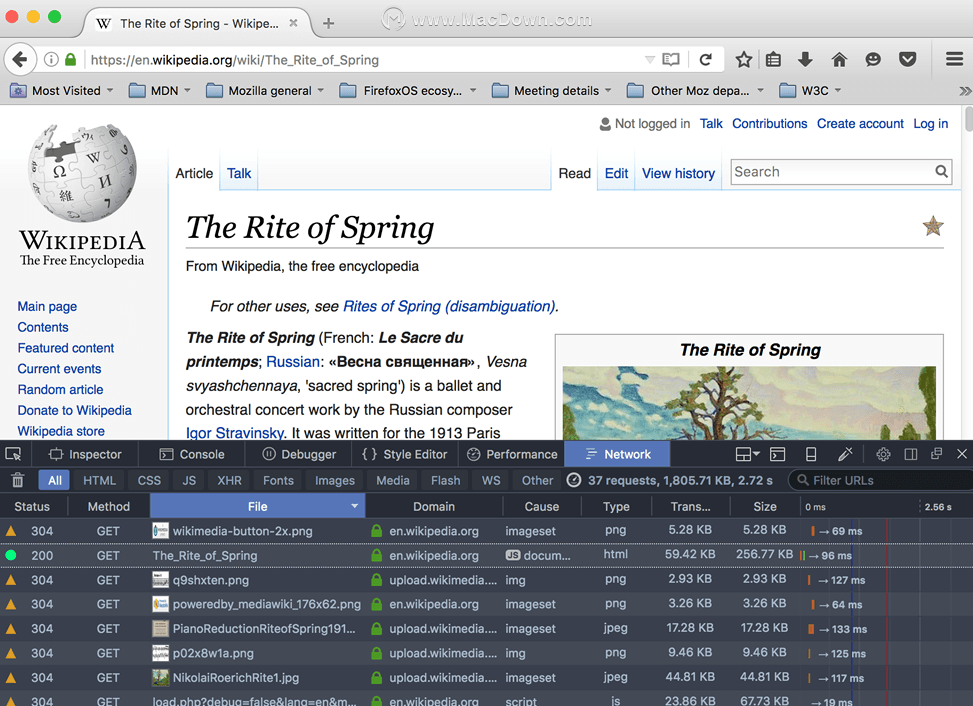The width and height of the screenshot is (973, 706).
Task: Toggle the Media request filter
Action: click(393, 480)
